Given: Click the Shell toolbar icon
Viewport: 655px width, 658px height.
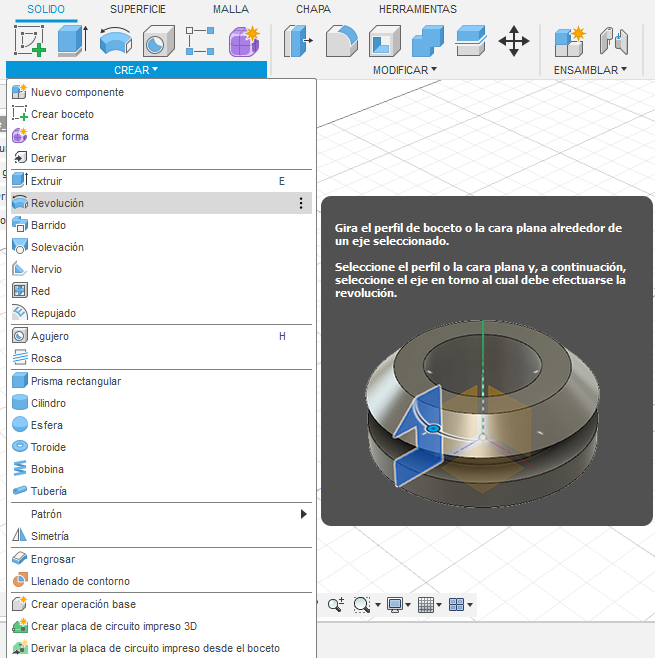Looking at the screenshot, I should [x=385, y=41].
